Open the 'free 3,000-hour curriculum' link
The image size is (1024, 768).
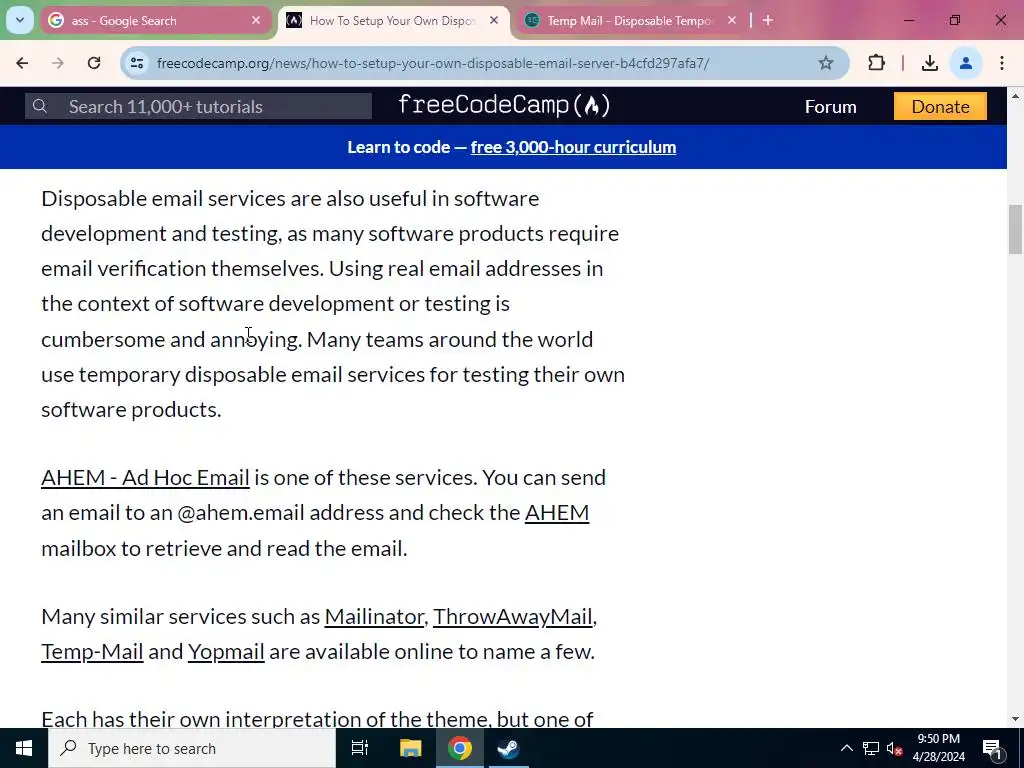[573, 147]
